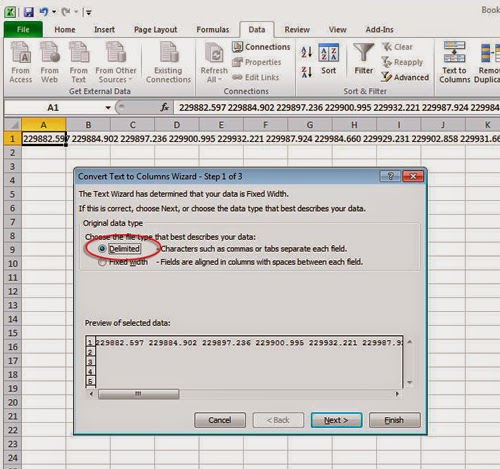
Task: Click Remove Duplicates in the ribbon
Action: pyautogui.click(x=487, y=62)
